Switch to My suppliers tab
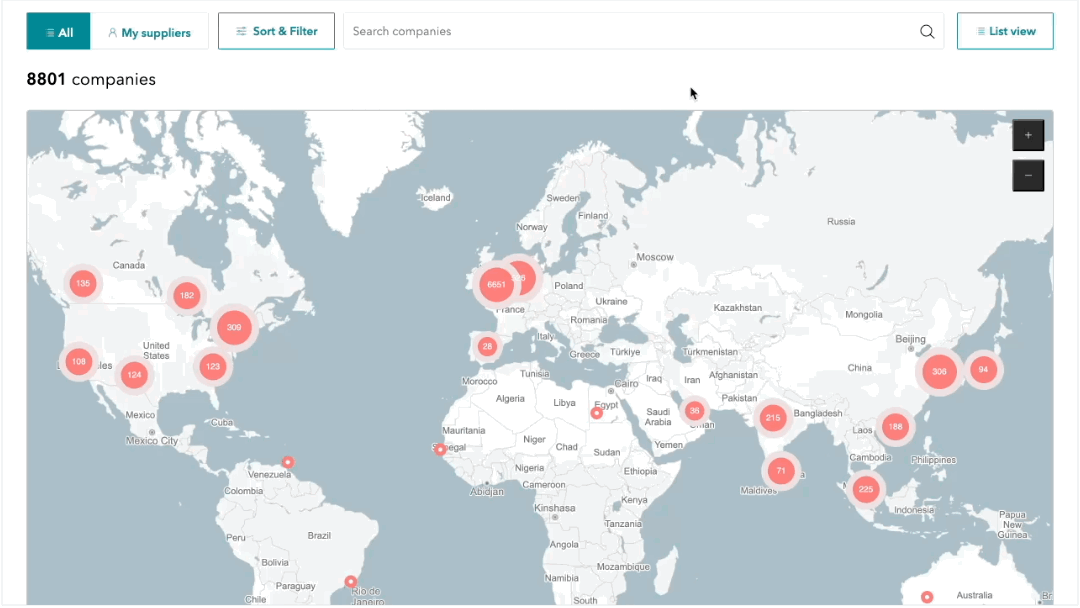The width and height of the screenshot is (1080, 608). tap(149, 32)
